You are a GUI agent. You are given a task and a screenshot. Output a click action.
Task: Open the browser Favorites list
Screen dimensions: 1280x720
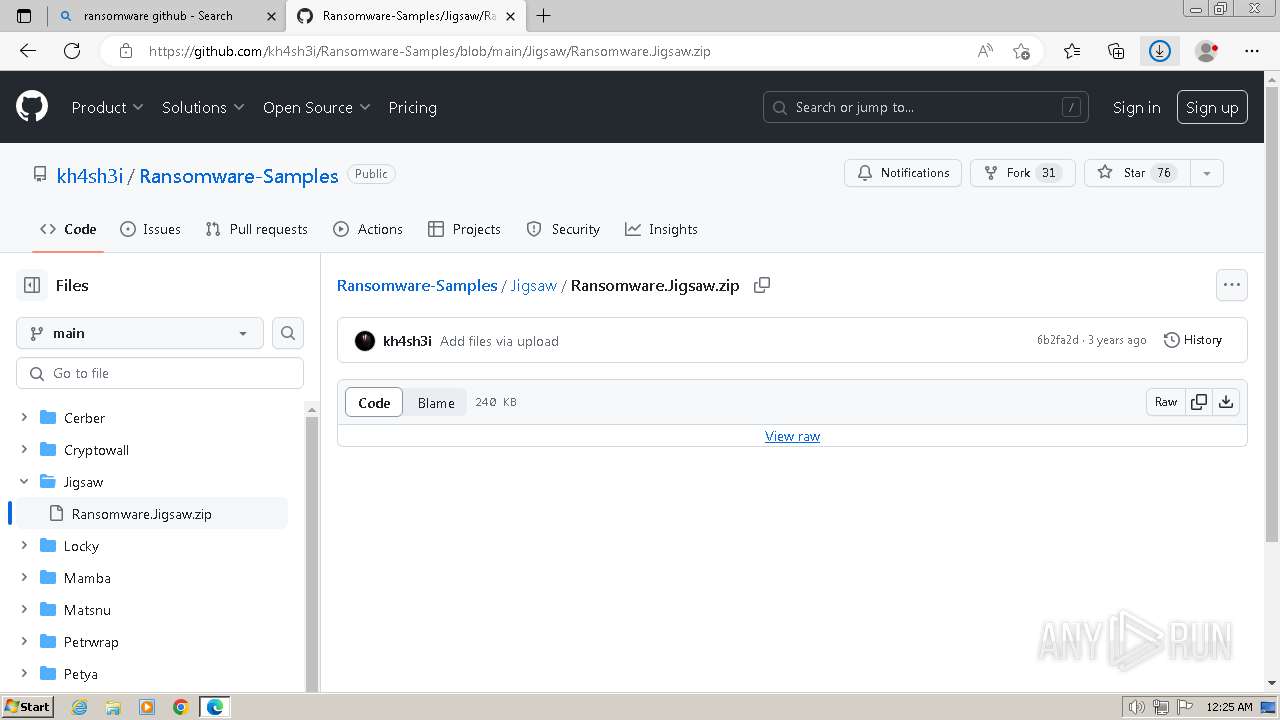coord(1072,51)
